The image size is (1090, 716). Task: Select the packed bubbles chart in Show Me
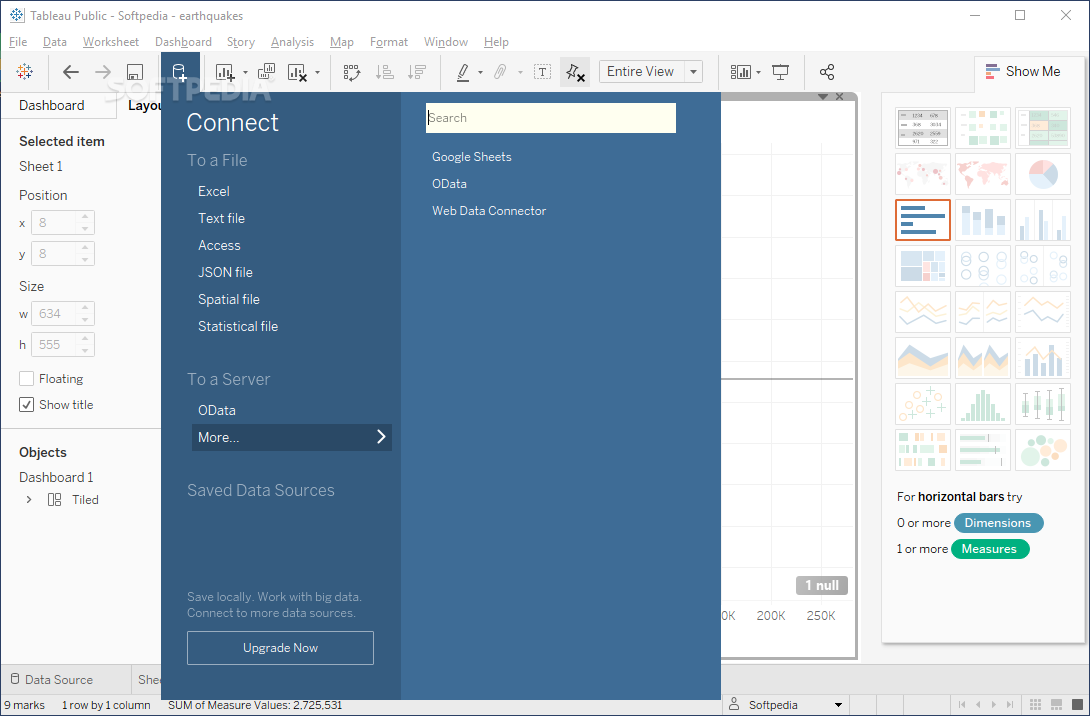1043,450
